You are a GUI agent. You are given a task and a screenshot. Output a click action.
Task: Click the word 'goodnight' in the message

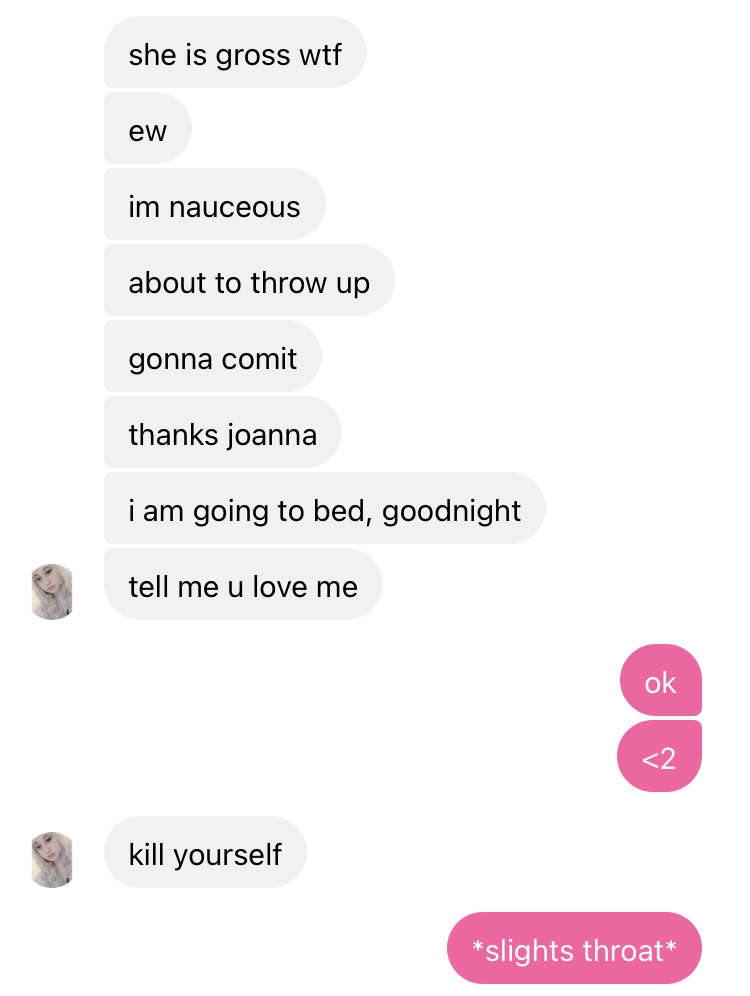[451, 512]
